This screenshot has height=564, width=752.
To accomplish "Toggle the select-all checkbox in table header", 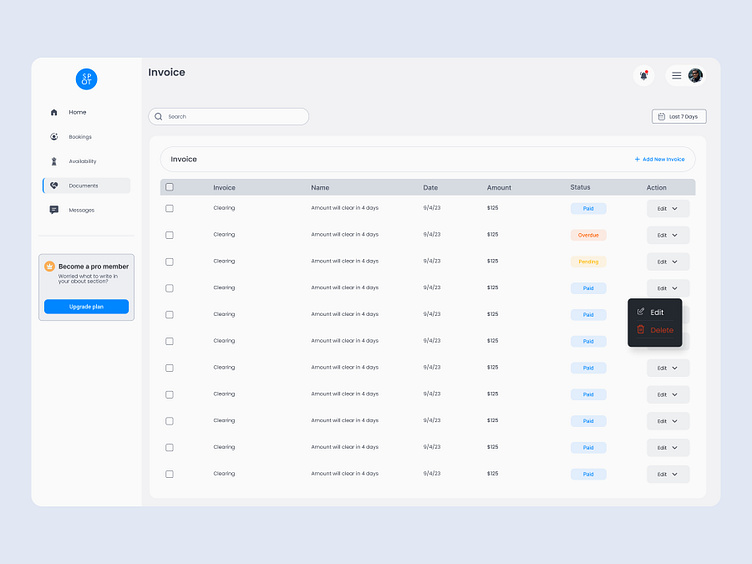I will 169,187.
